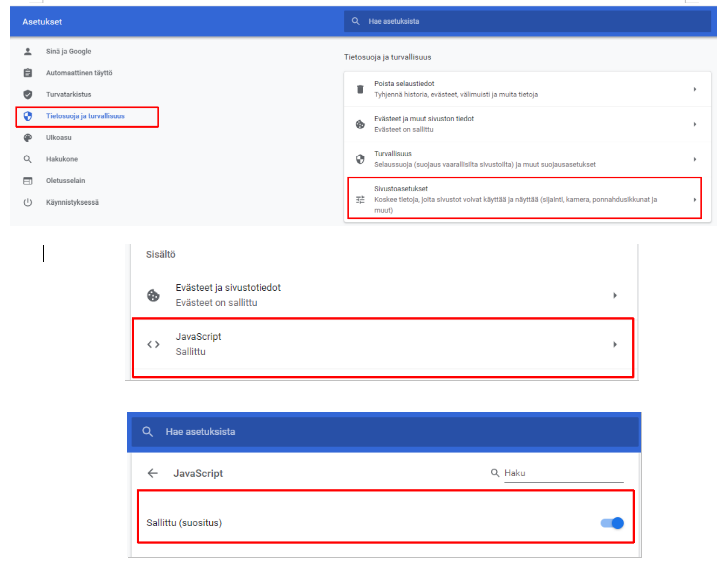Click the magnifier icon beside Hakukone
The height and width of the screenshot is (566, 727).
point(28,159)
